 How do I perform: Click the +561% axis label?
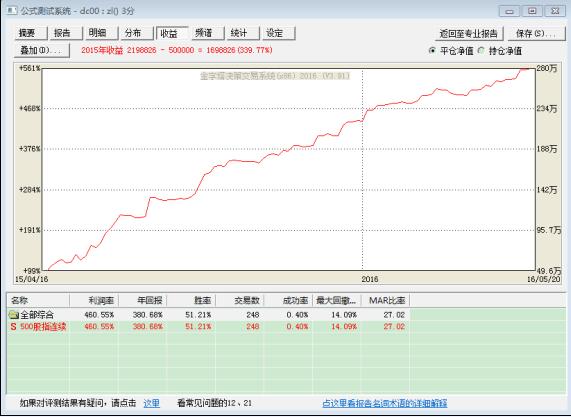pos(30,68)
